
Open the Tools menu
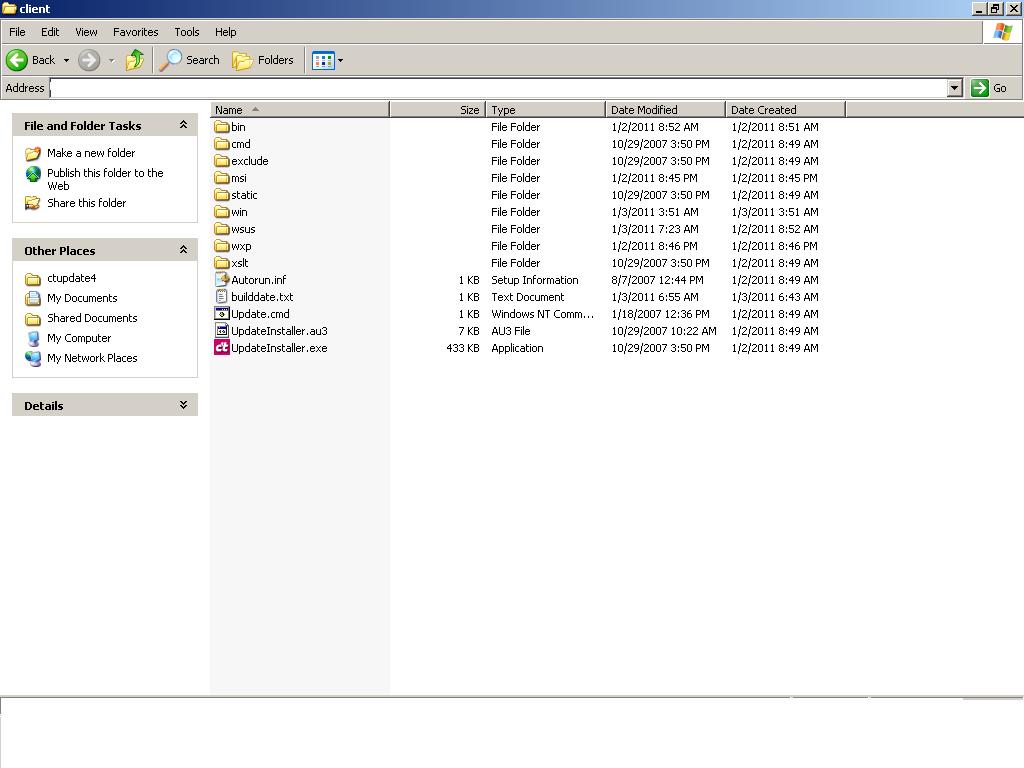[x=187, y=32]
